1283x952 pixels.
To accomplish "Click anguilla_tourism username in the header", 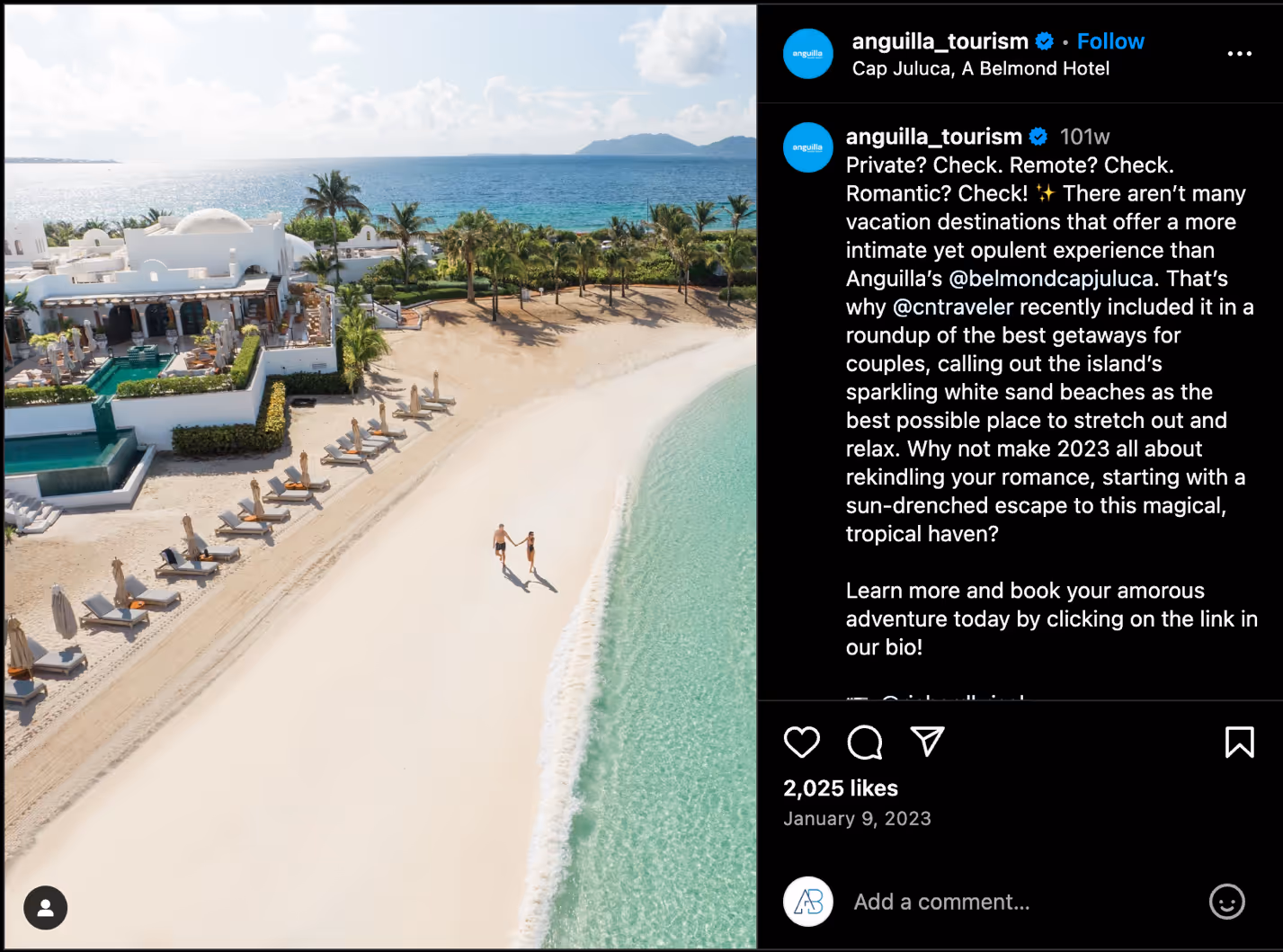I will (x=940, y=41).
